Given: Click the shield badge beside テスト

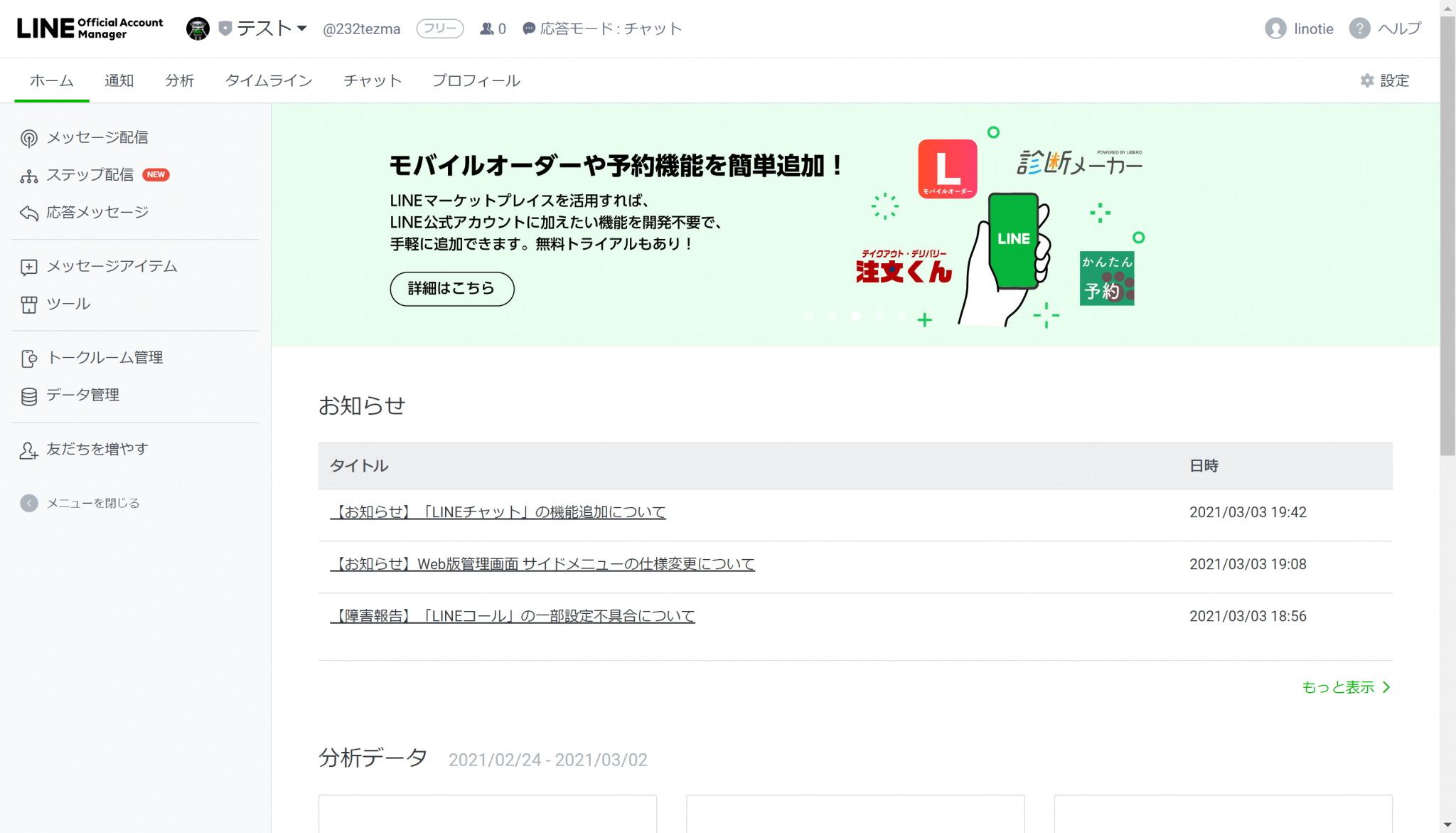Looking at the screenshot, I should point(225,28).
